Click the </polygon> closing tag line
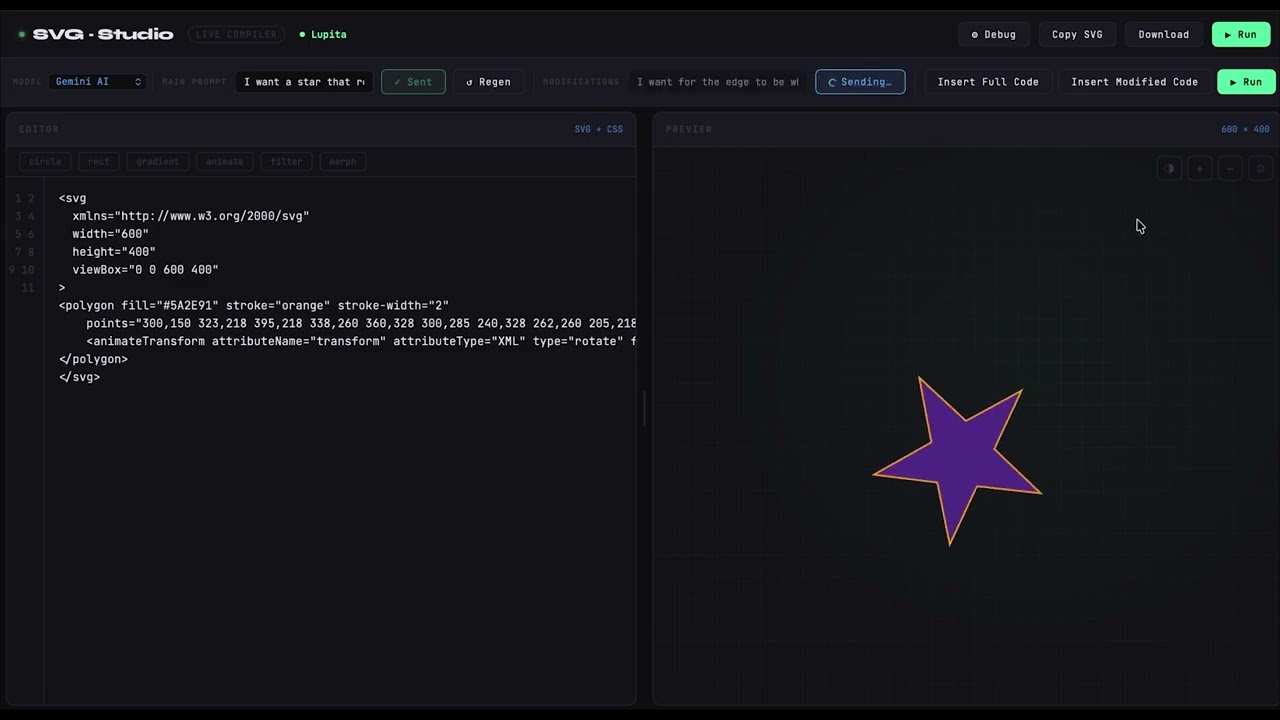The width and height of the screenshot is (1280, 720). tap(93, 360)
